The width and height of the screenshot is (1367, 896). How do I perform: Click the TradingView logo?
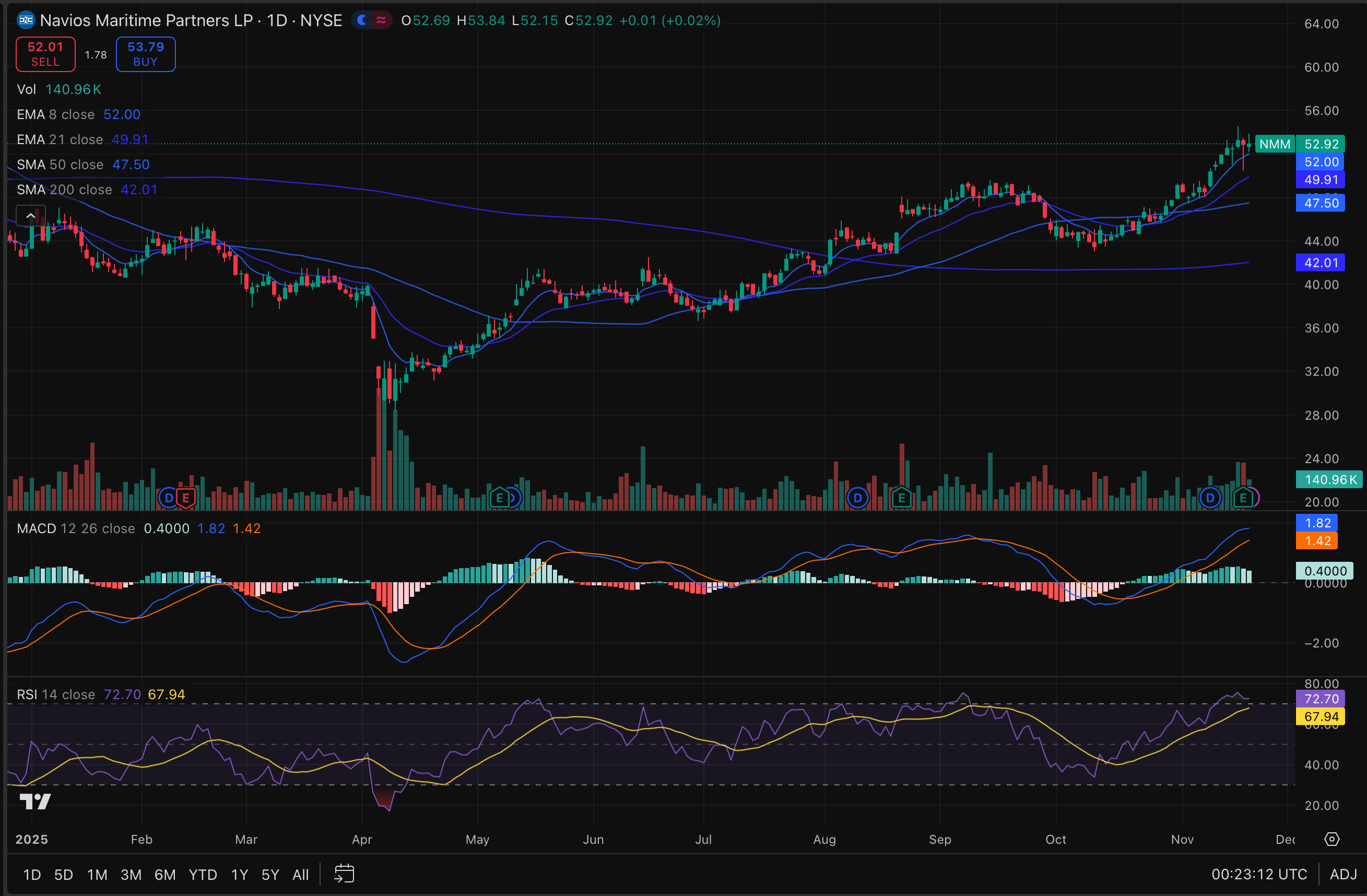coord(35,800)
